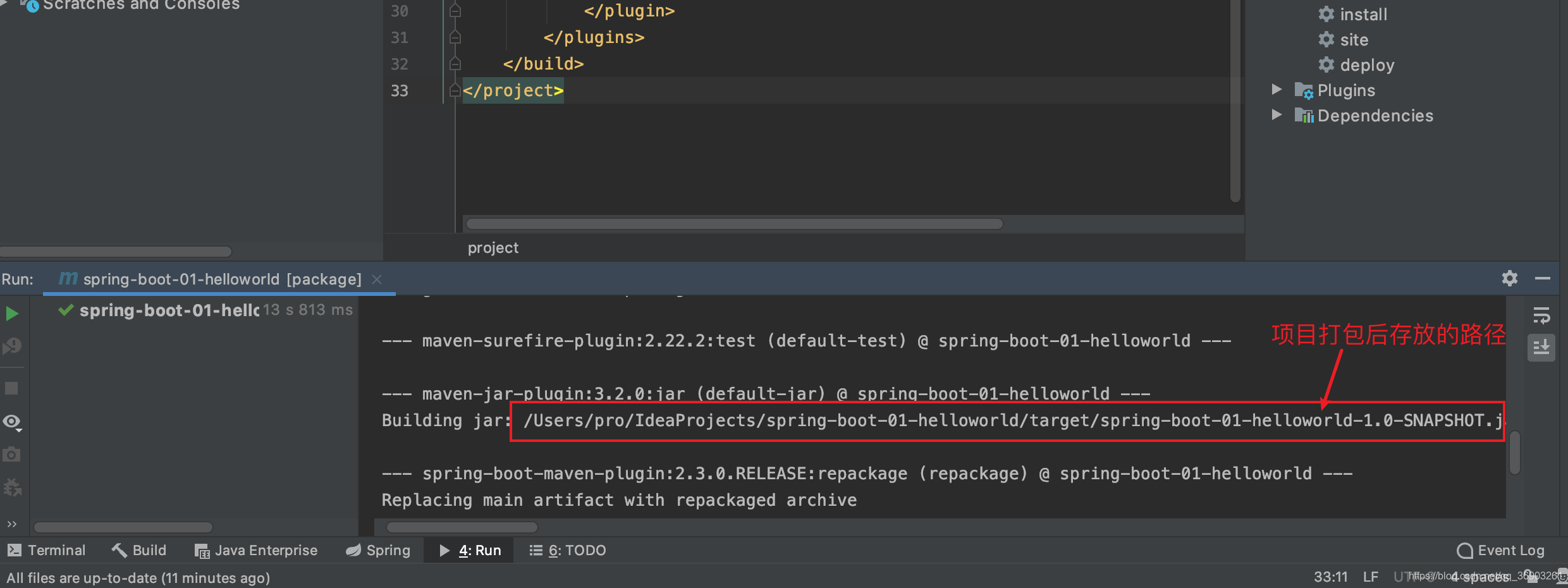Click the </project> closing tag line
Viewport: 1568px width, 588px height.
click(x=513, y=90)
